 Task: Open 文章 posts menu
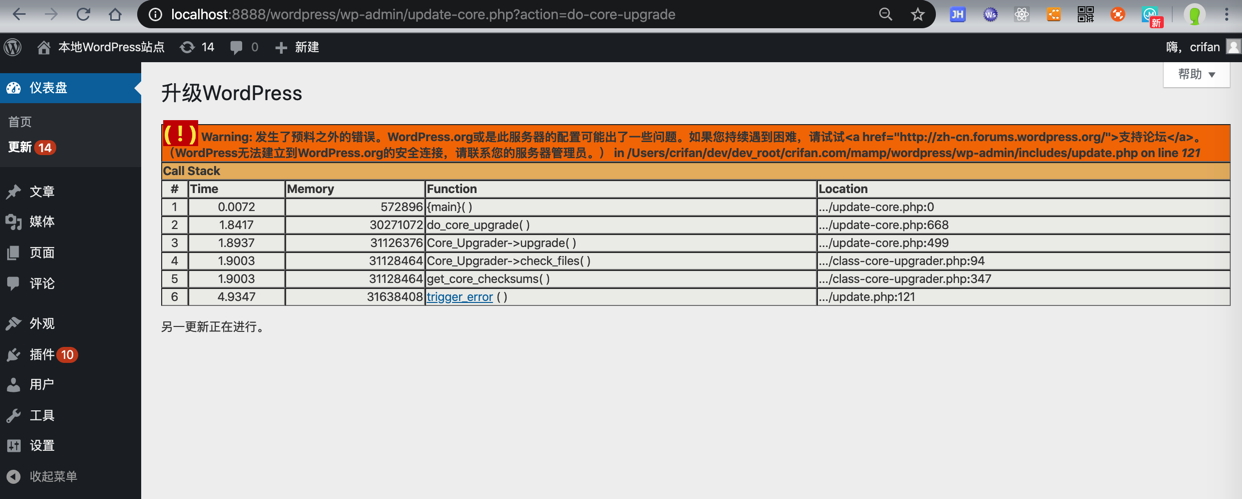[70, 192]
